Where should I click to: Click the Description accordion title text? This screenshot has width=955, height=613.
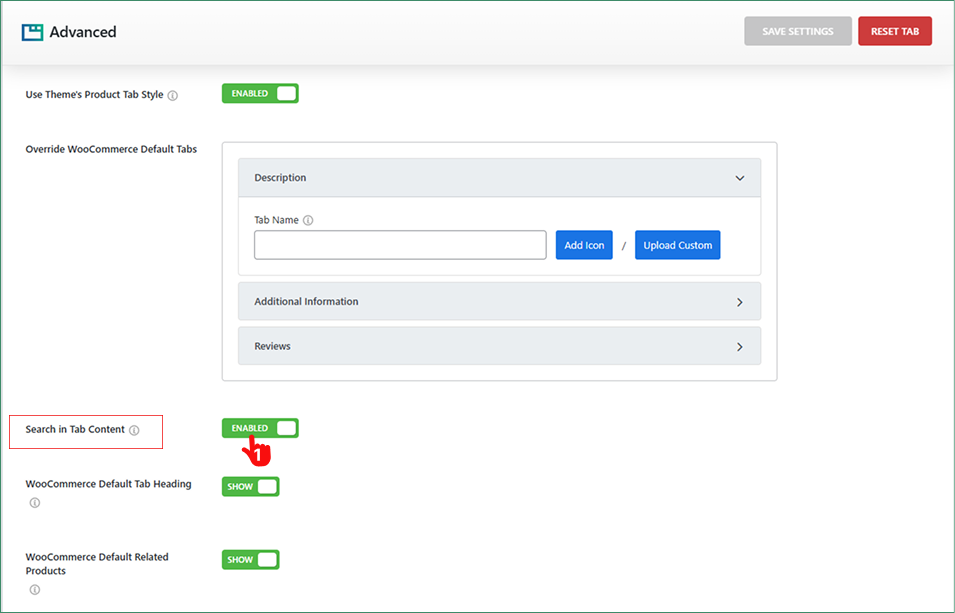tap(280, 178)
